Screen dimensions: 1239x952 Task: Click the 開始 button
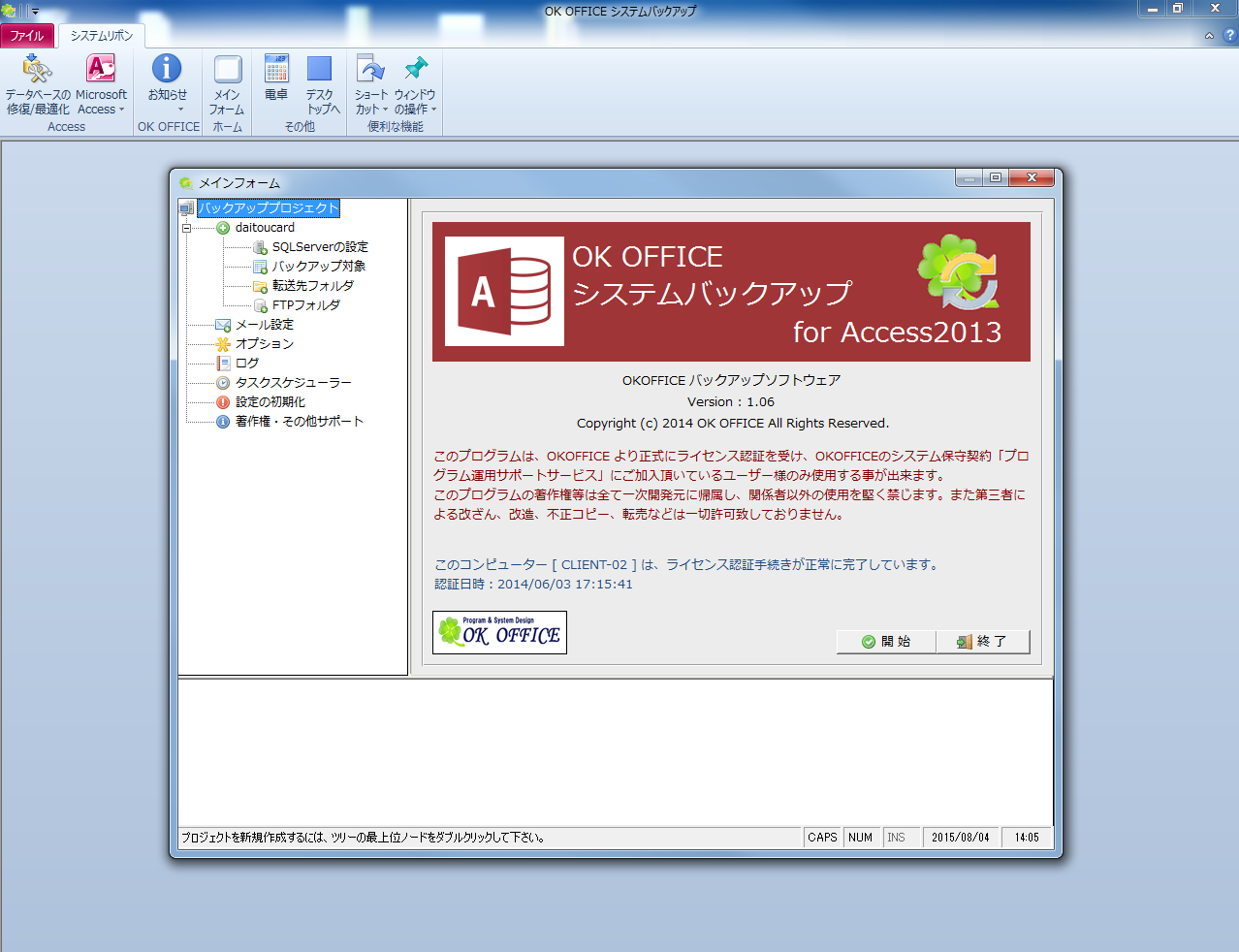886,642
